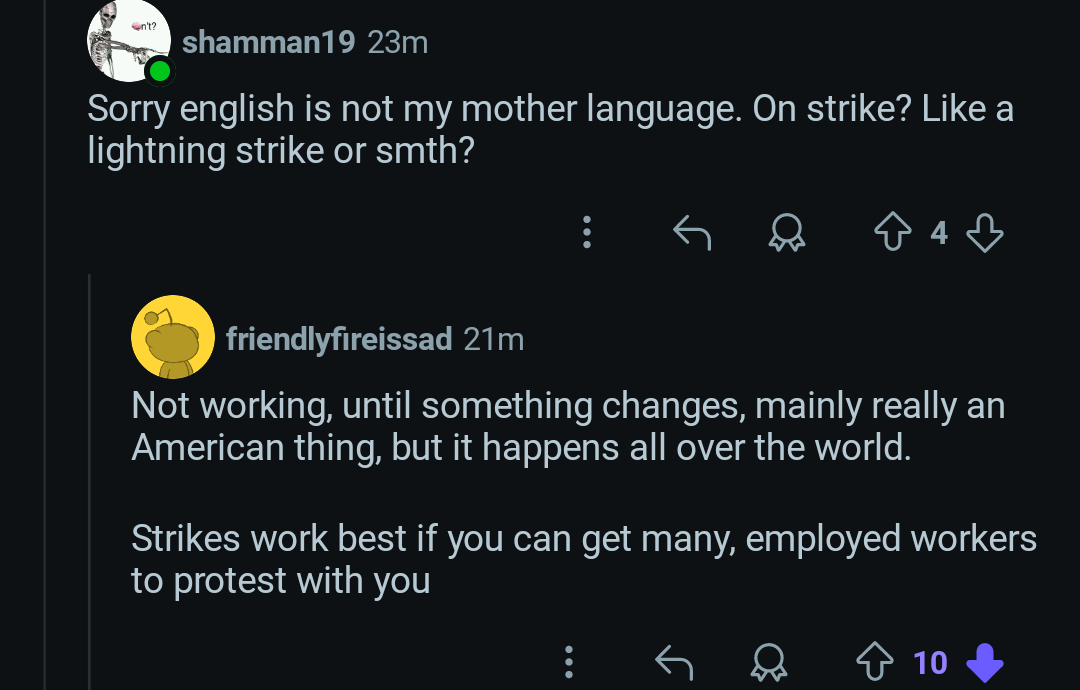Reply to friendlyfireissad's comment
Screen dimensions: 1080x690
coord(674,662)
